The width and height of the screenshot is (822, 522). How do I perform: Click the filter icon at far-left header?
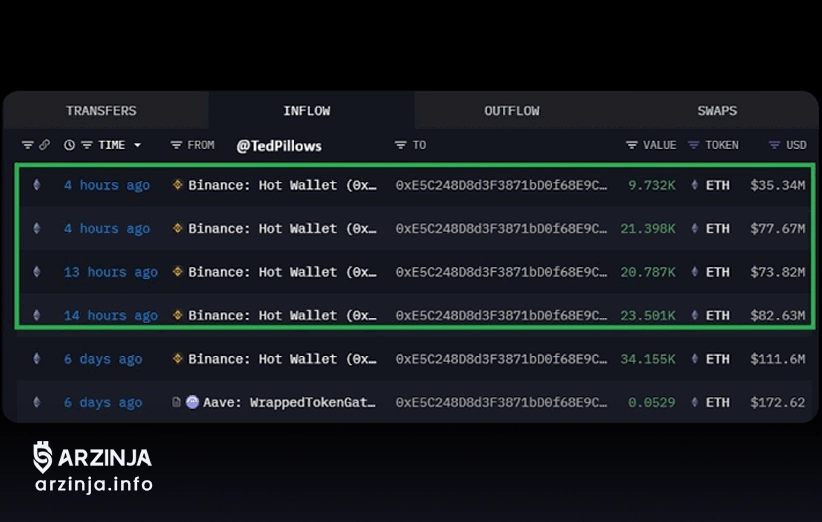point(27,145)
